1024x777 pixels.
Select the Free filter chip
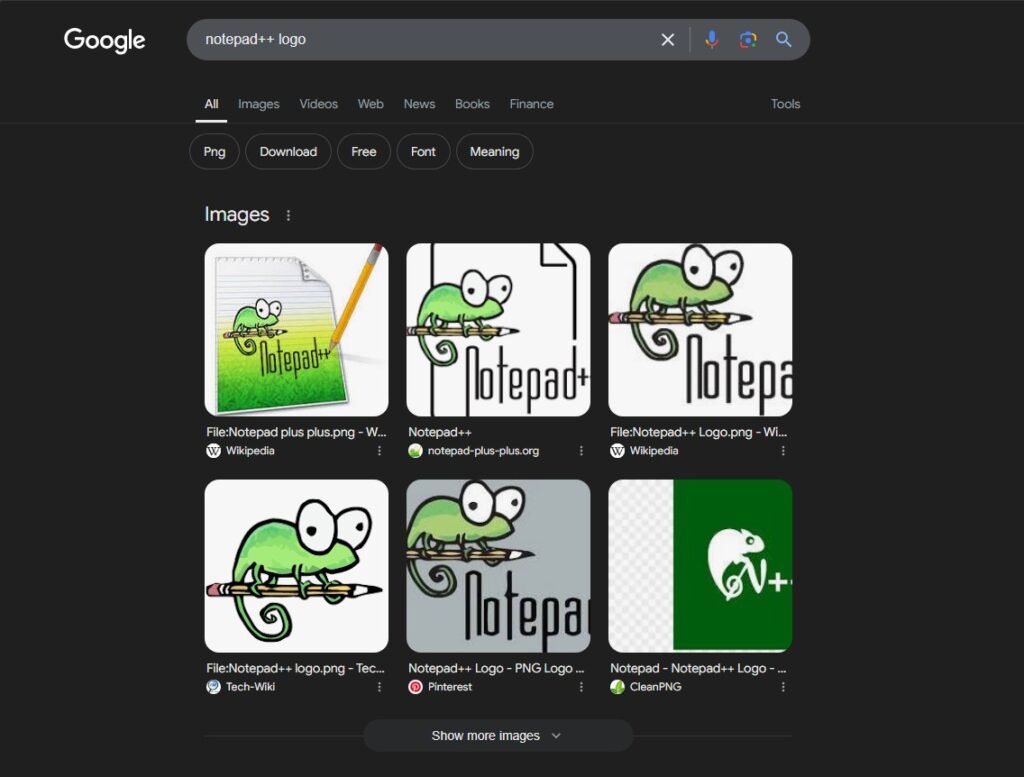(x=364, y=152)
